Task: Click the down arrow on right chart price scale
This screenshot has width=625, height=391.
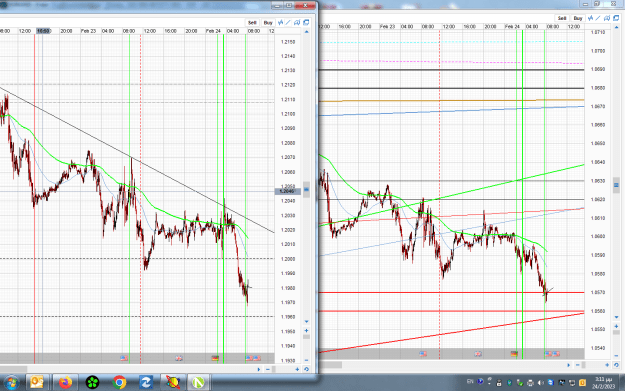Action: coord(616,317)
